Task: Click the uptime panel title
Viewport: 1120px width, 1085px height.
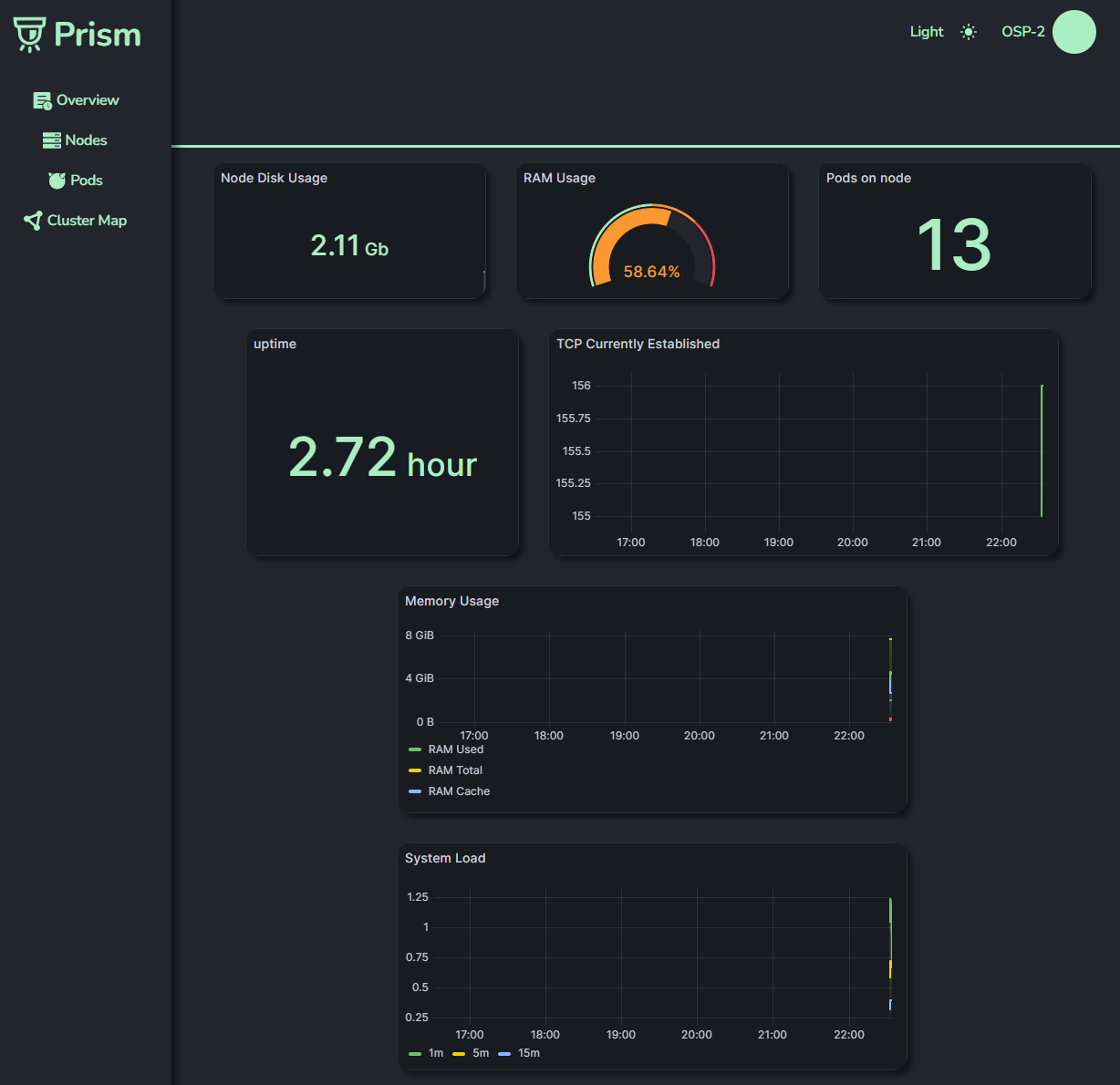Action: point(275,344)
